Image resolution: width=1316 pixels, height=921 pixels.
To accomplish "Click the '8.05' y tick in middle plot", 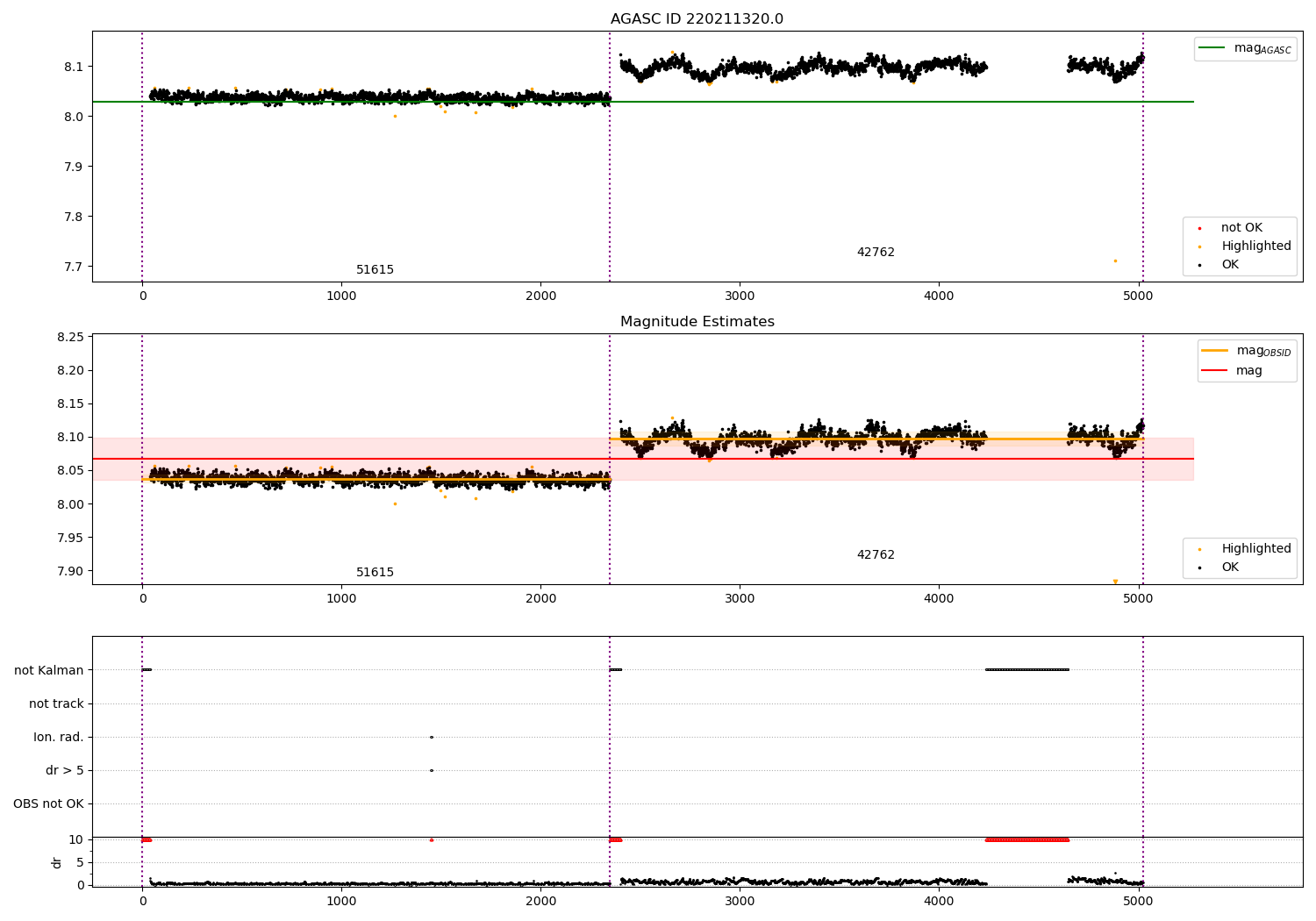I will 69,471.
